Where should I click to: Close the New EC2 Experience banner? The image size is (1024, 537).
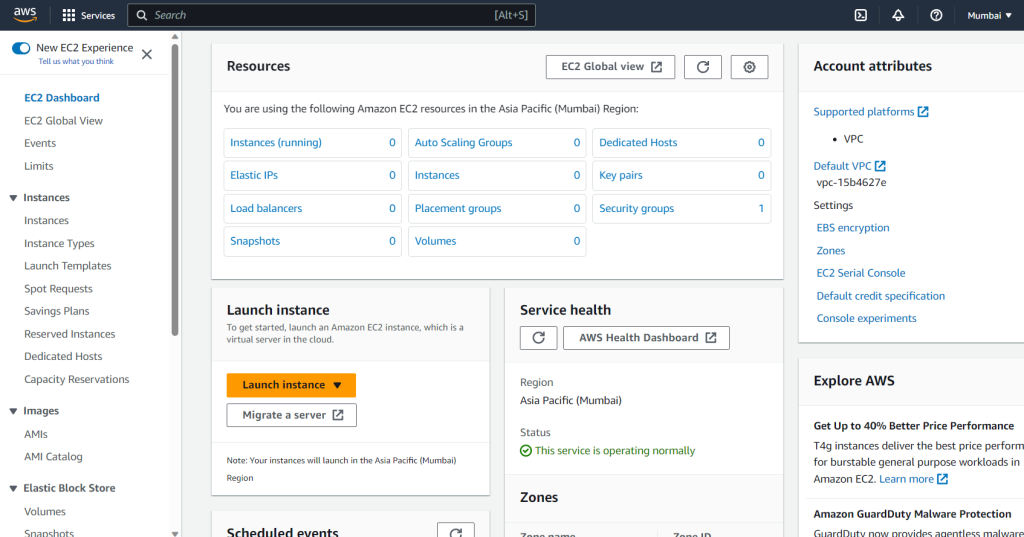click(147, 54)
